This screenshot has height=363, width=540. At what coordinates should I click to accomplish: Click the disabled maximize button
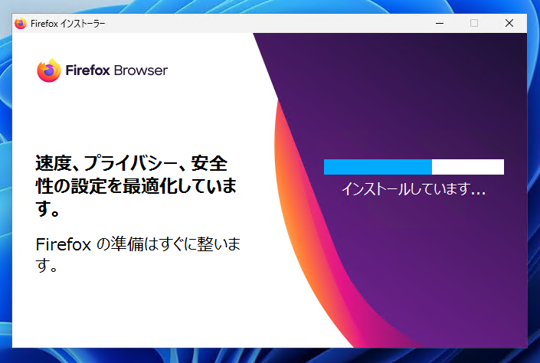(x=474, y=23)
